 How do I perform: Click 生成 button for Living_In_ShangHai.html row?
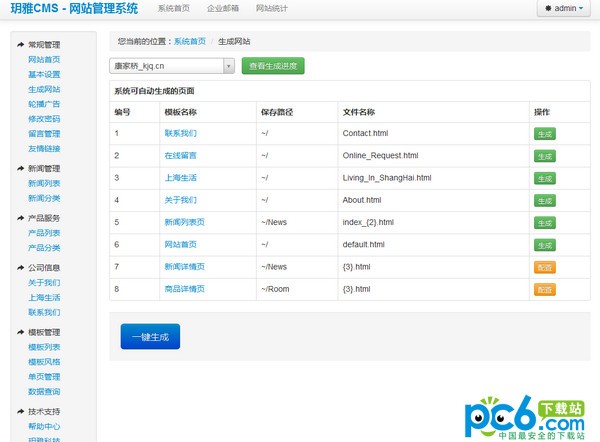coord(545,178)
